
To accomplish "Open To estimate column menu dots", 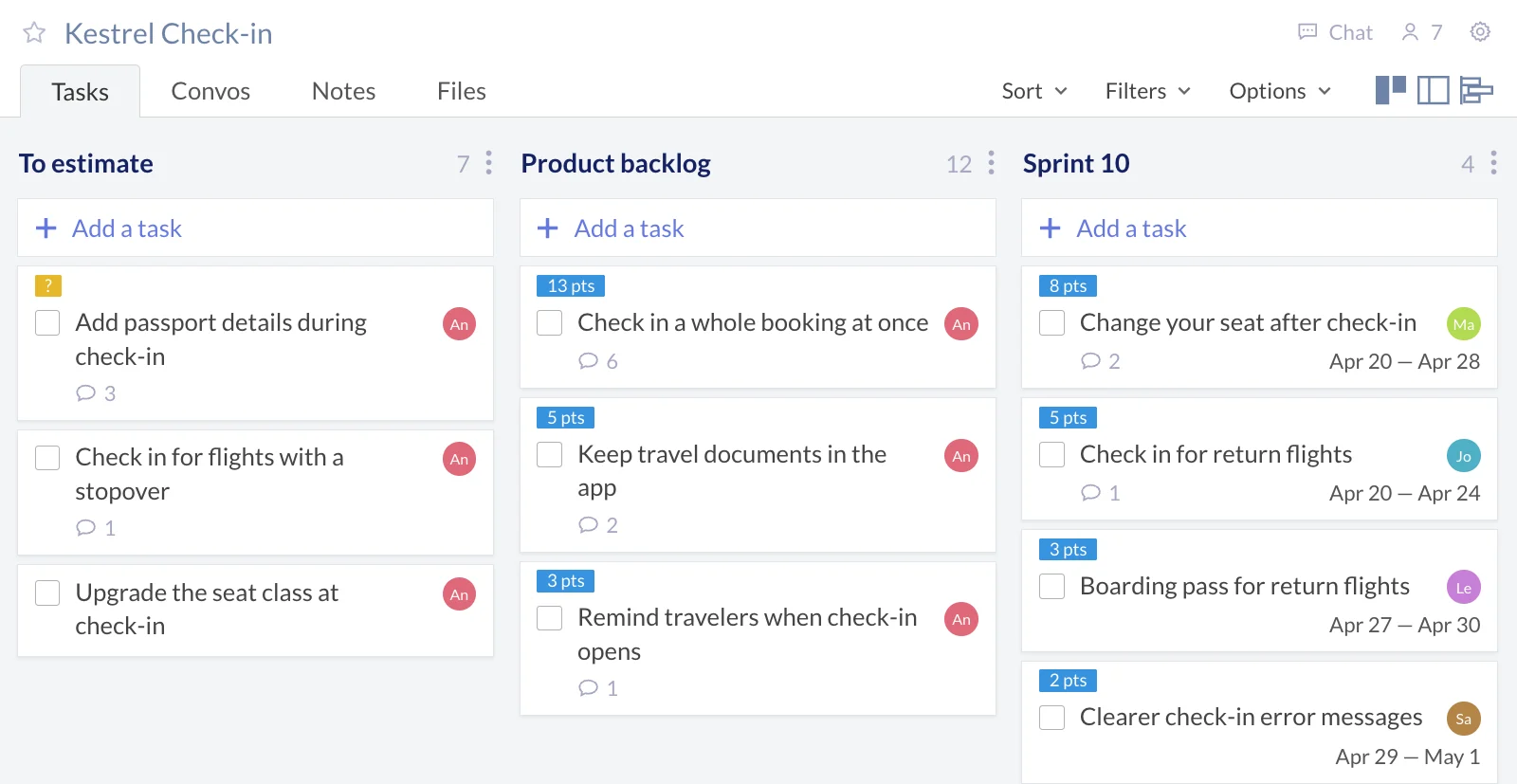I will (489, 163).
